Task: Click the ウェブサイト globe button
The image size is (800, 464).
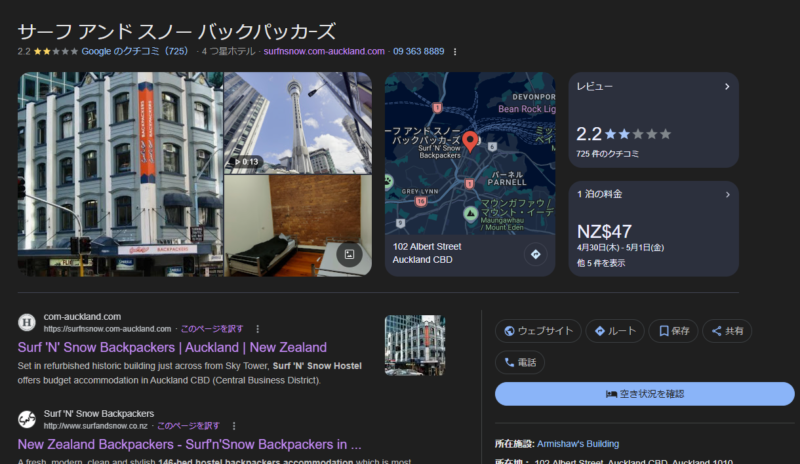Action: point(538,331)
